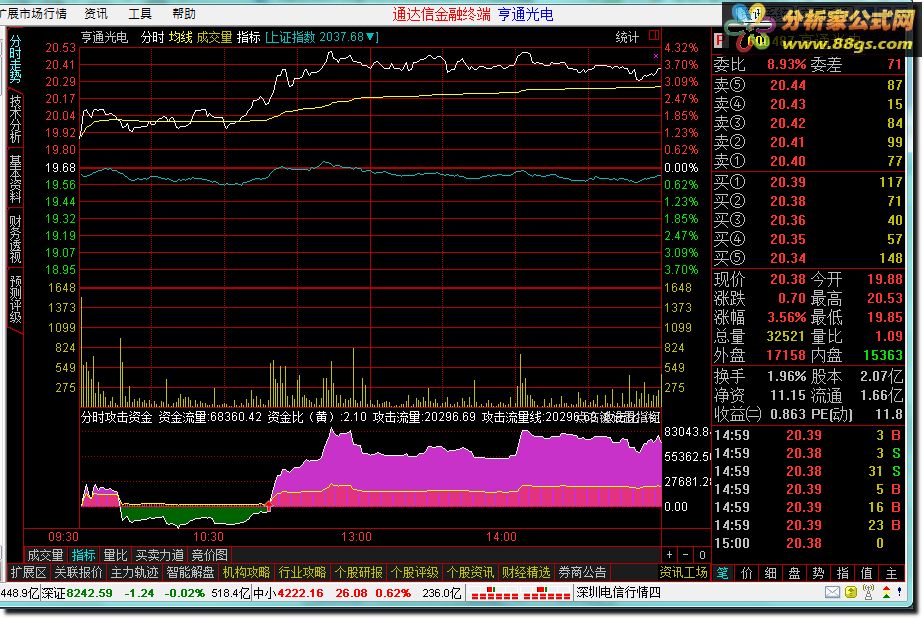924x619 pixels.
Task: Select the 价 price distribution tab
Action: [747, 573]
